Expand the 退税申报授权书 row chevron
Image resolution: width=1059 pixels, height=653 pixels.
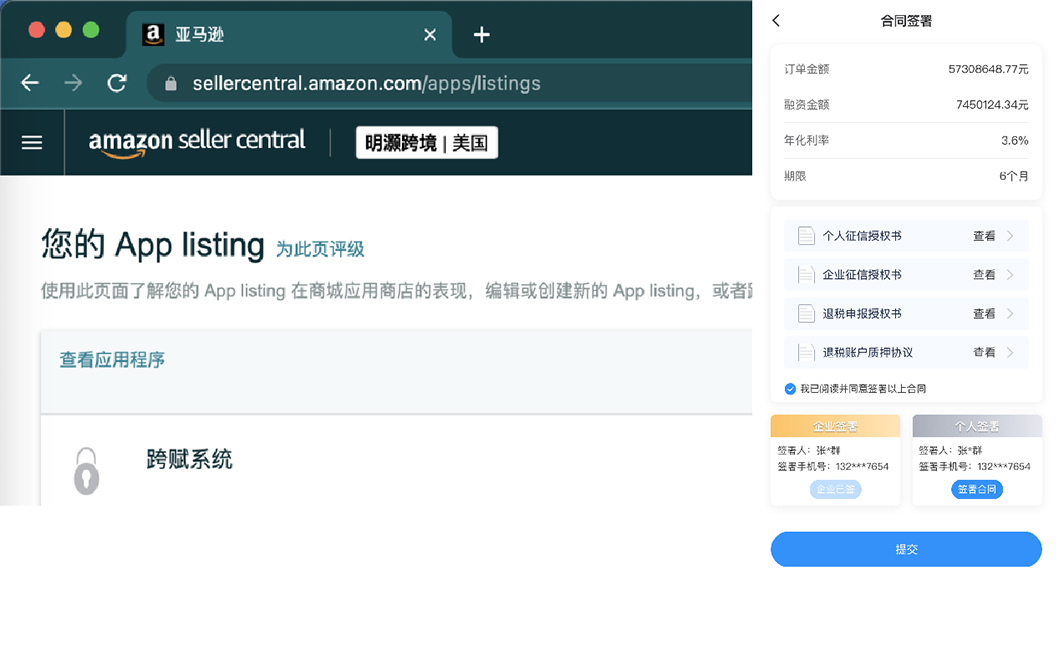(x=1010, y=313)
